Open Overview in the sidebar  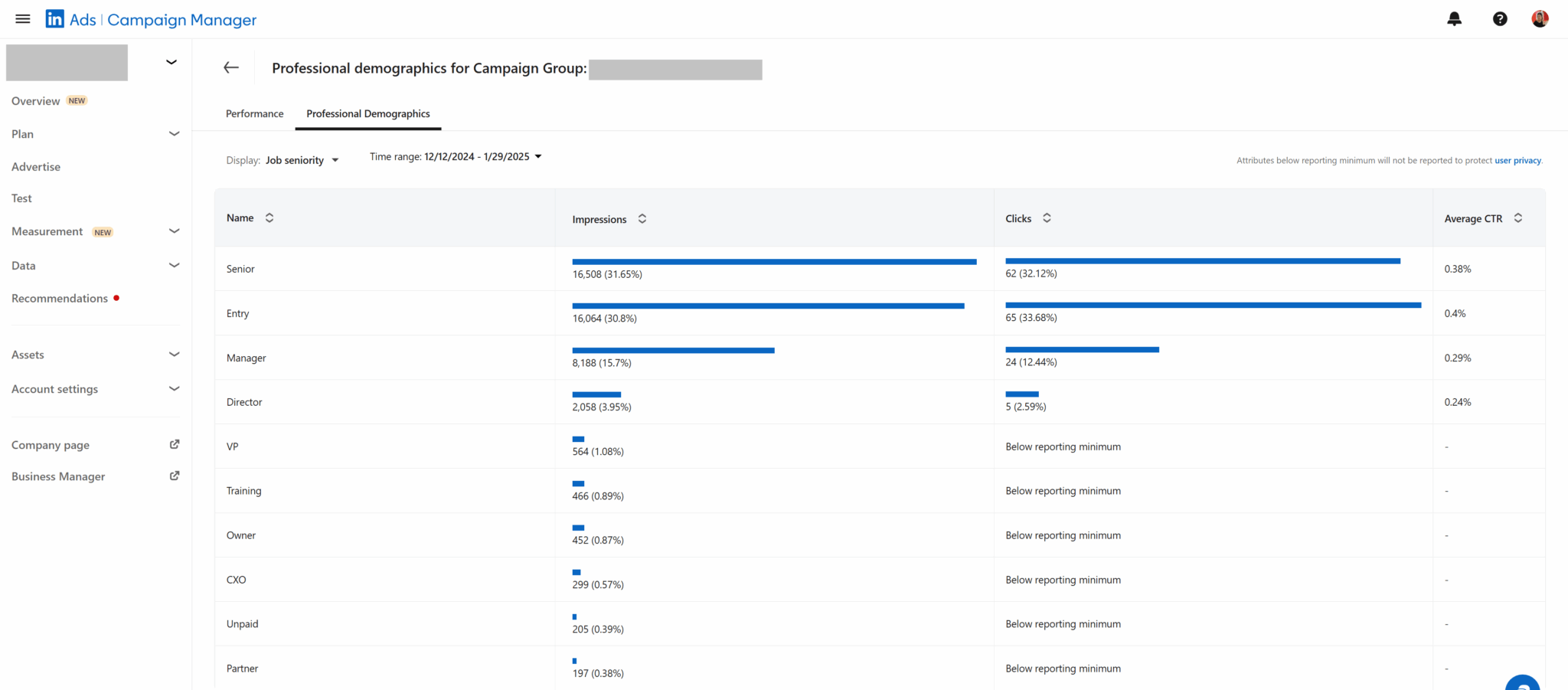[x=35, y=101]
